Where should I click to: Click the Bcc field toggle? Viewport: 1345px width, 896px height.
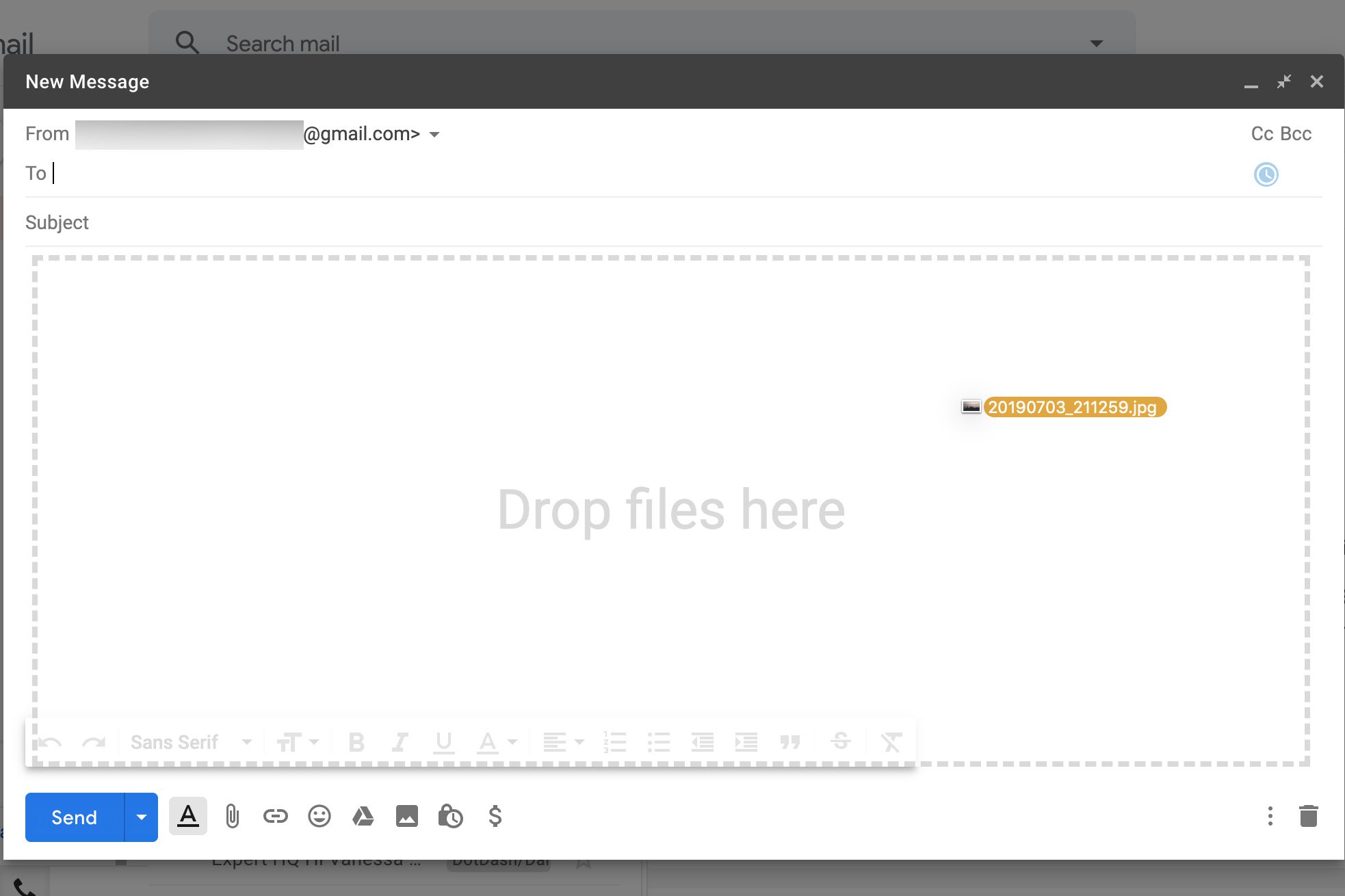pyautogui.click(x=1297, y=134)
